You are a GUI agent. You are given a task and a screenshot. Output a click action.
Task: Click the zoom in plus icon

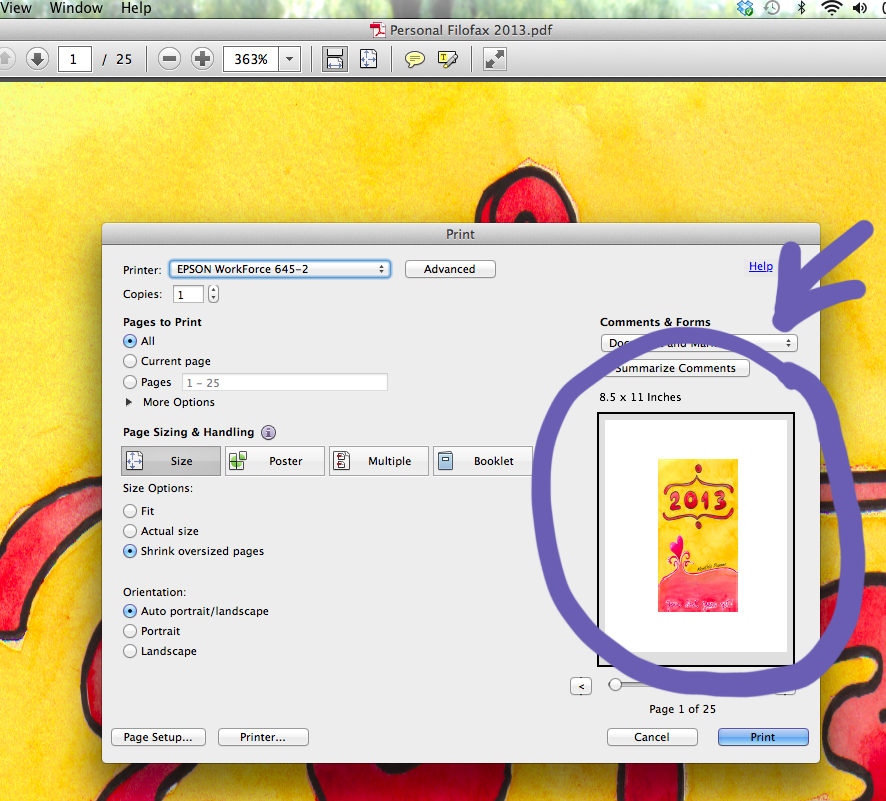click(x=202, y=59)
